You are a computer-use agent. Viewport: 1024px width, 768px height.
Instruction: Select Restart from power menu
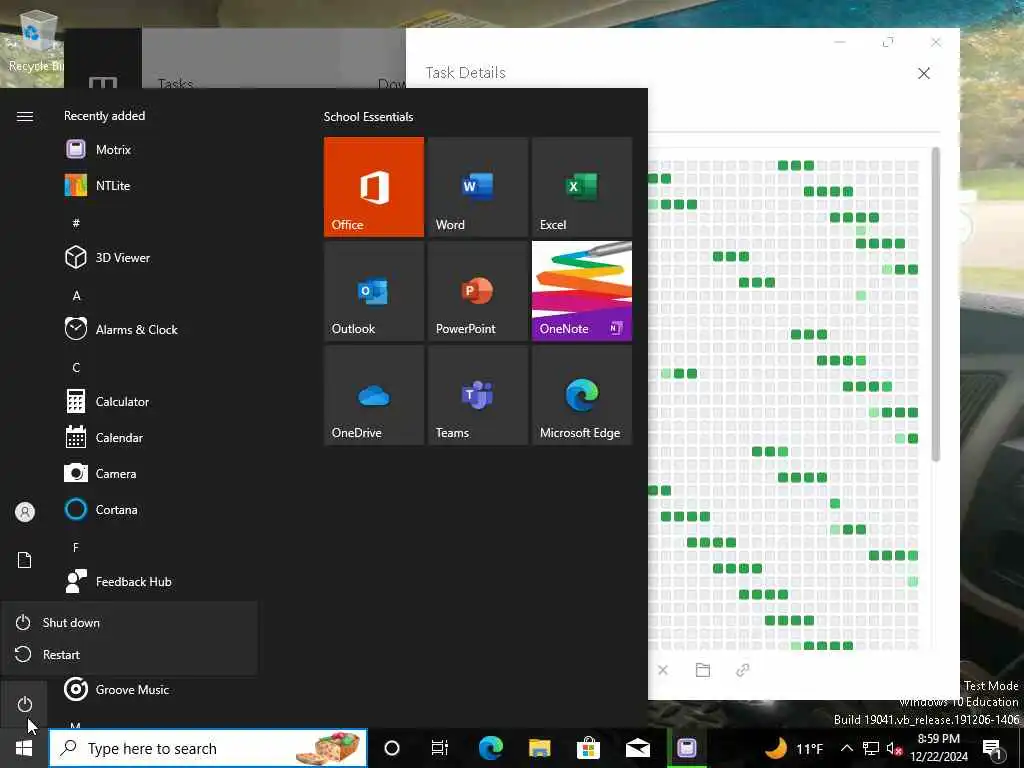(x=129, y=654)
